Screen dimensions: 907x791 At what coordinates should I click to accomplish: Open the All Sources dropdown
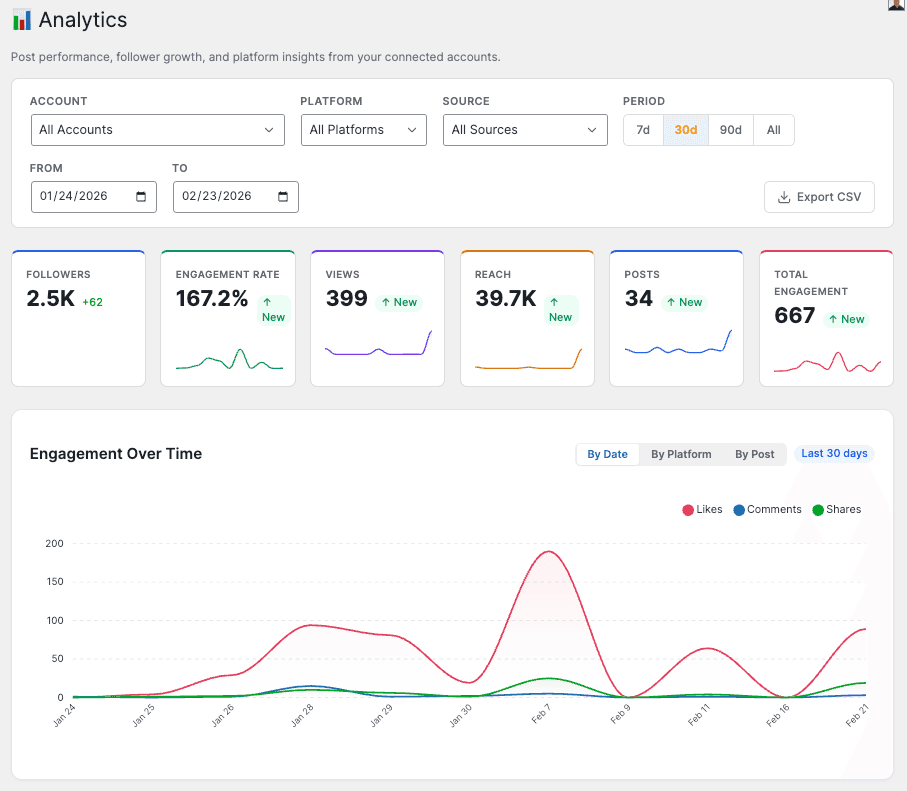click(525, 130)
